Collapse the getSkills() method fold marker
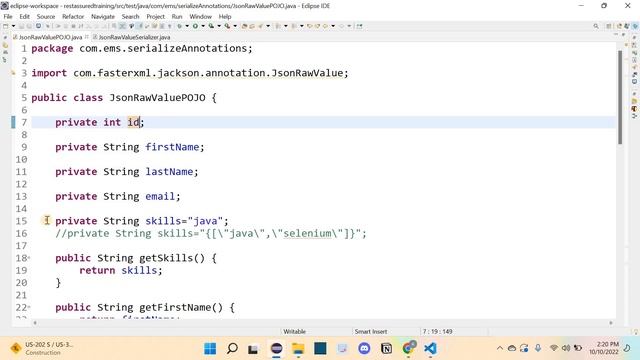 29,258
